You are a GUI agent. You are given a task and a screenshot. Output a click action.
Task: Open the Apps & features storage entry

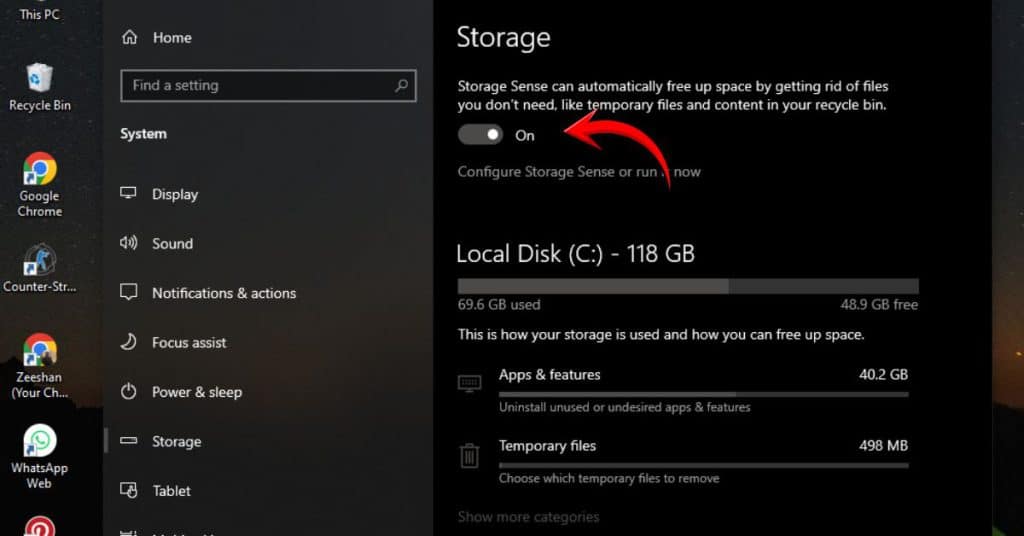click(549, 375)
